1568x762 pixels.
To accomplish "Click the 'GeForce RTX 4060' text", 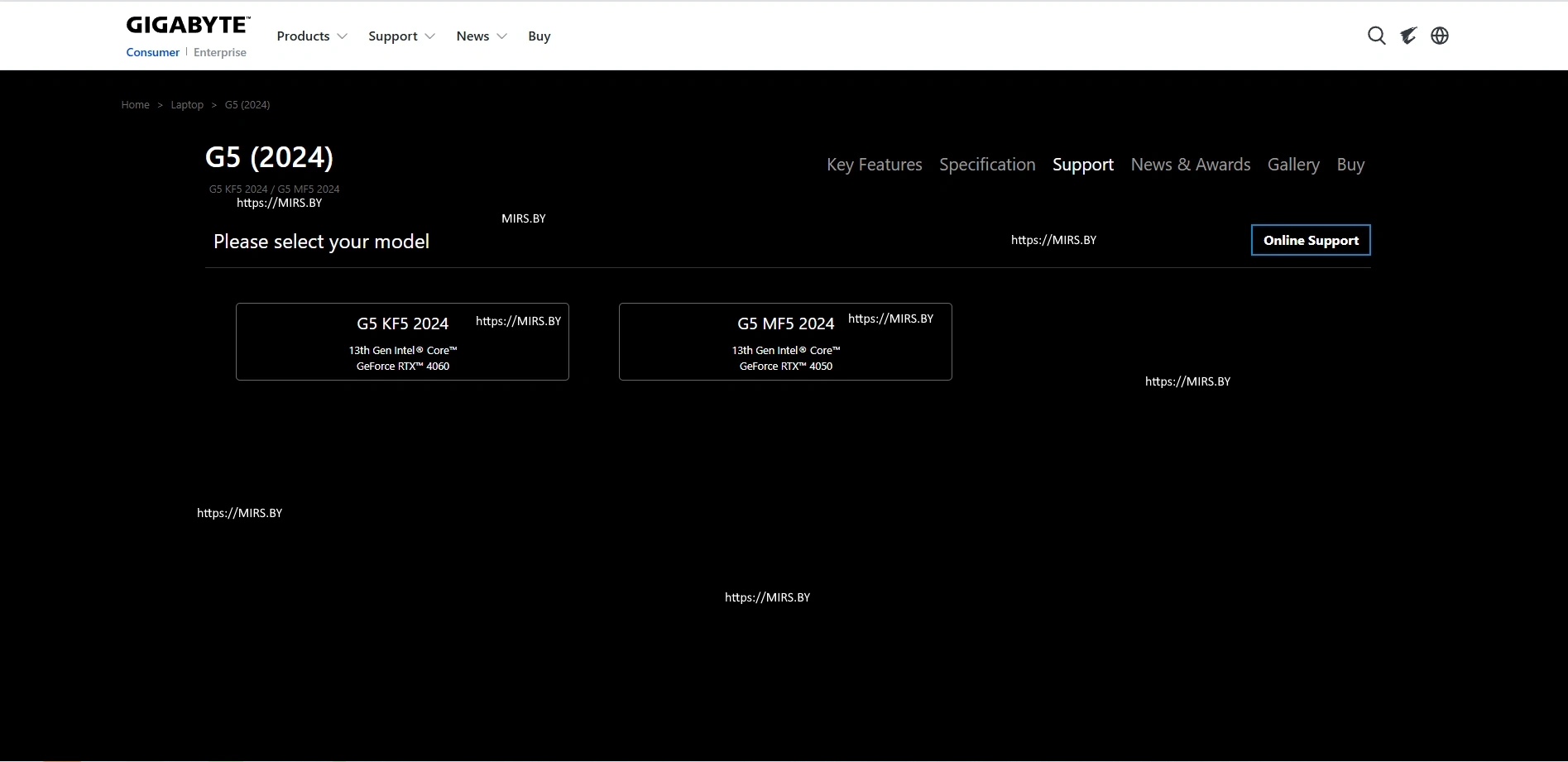I will pos(403,367).
